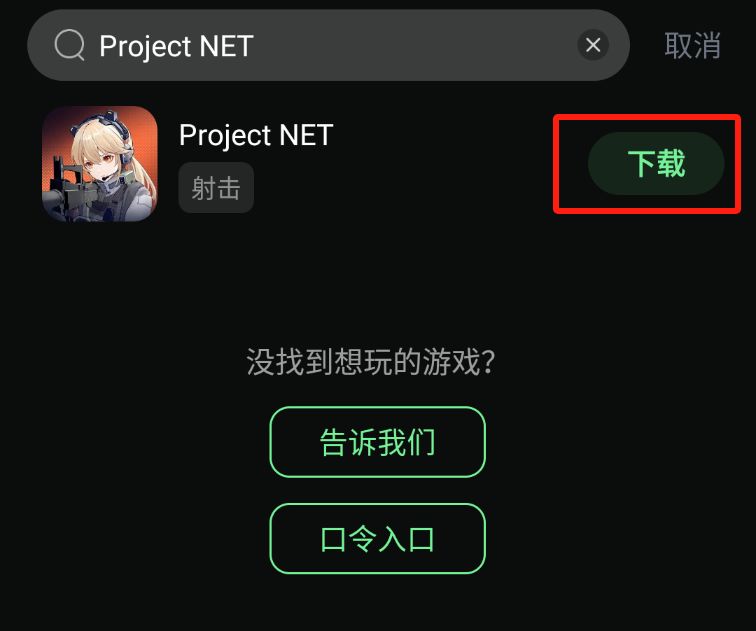756x631 pixels.
Task: Select the 射击 genre tag
Action: click(x=216, y=188)
